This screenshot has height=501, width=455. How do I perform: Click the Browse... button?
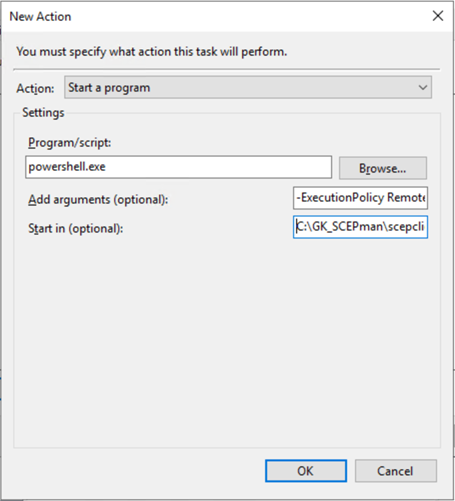tap(383, 168)
